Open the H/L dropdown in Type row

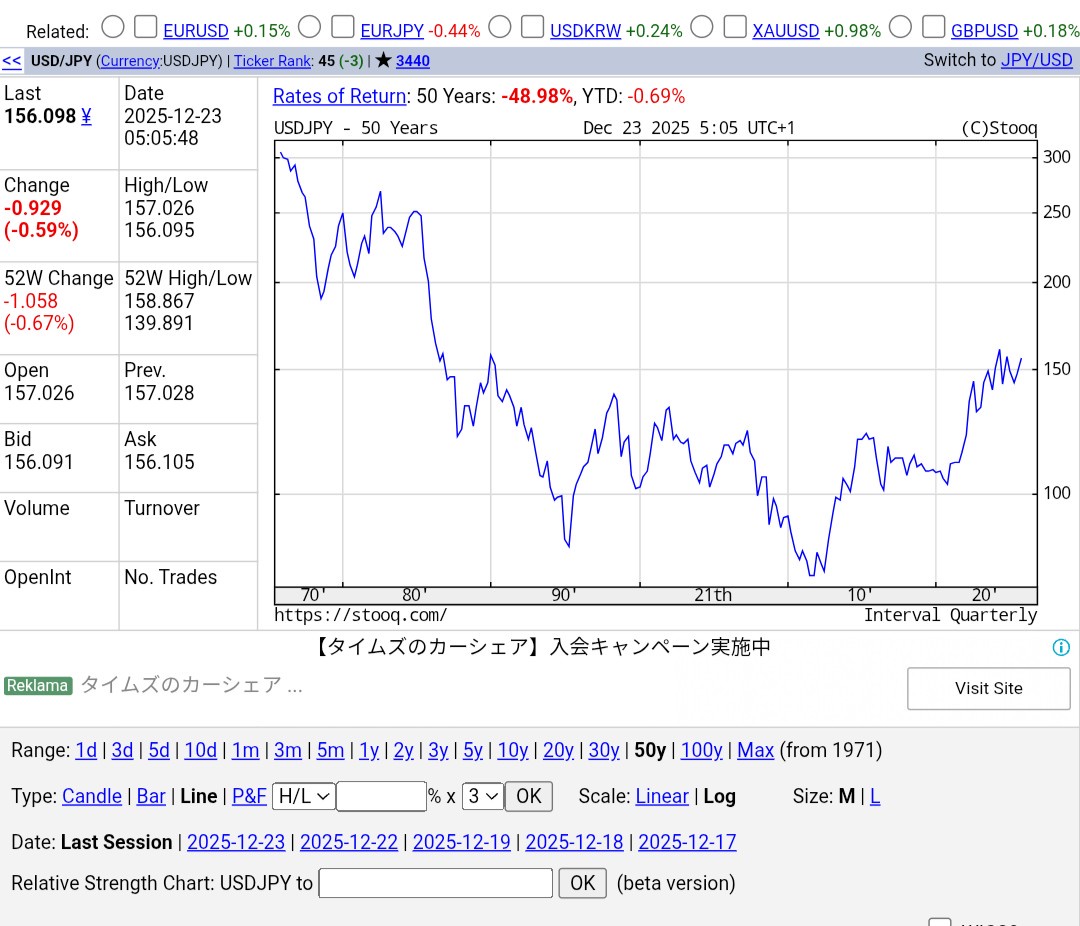(x=304, y=796)
